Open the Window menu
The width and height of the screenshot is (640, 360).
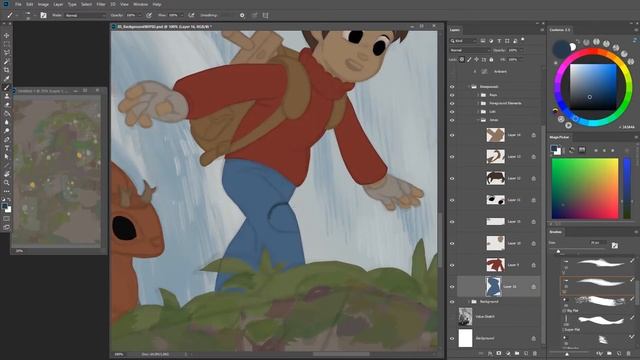click(140, 4)
